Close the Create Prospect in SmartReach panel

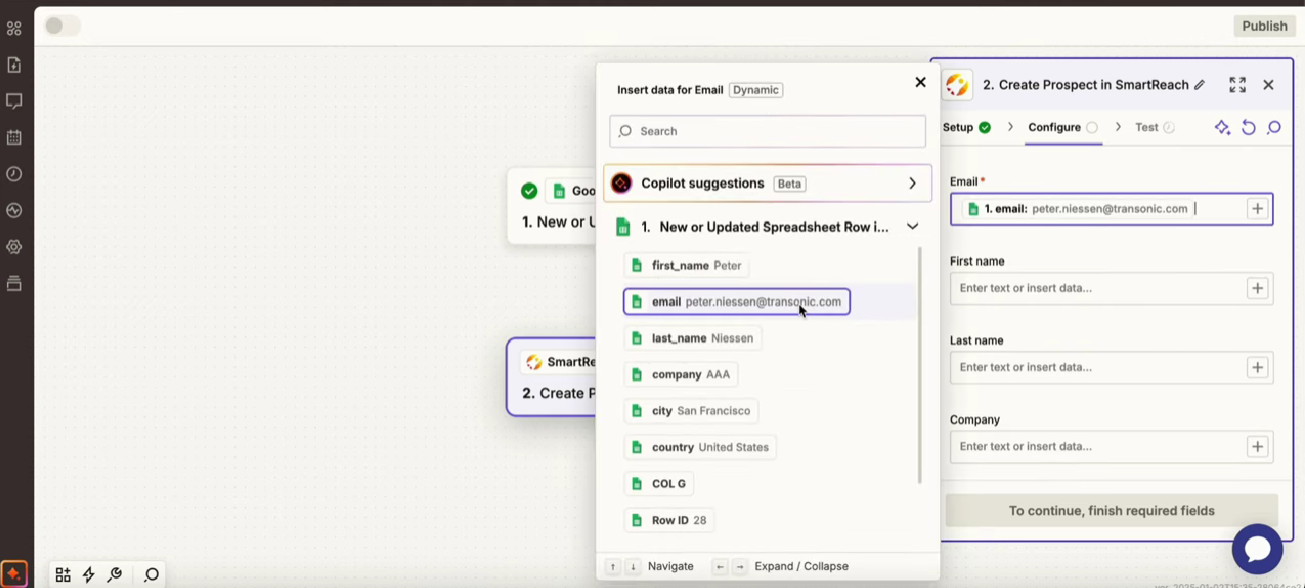1268,85
